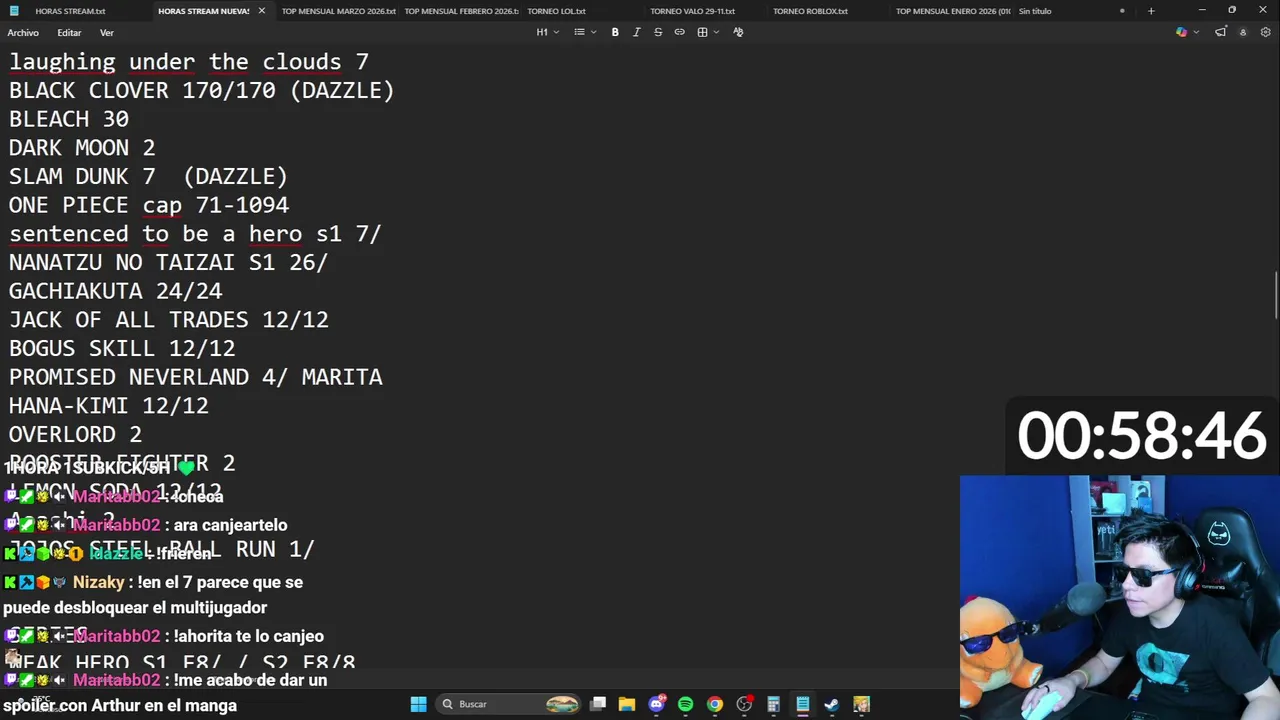Click the 'BOGUS SKILL 12/12' line

tap(122, 349)
